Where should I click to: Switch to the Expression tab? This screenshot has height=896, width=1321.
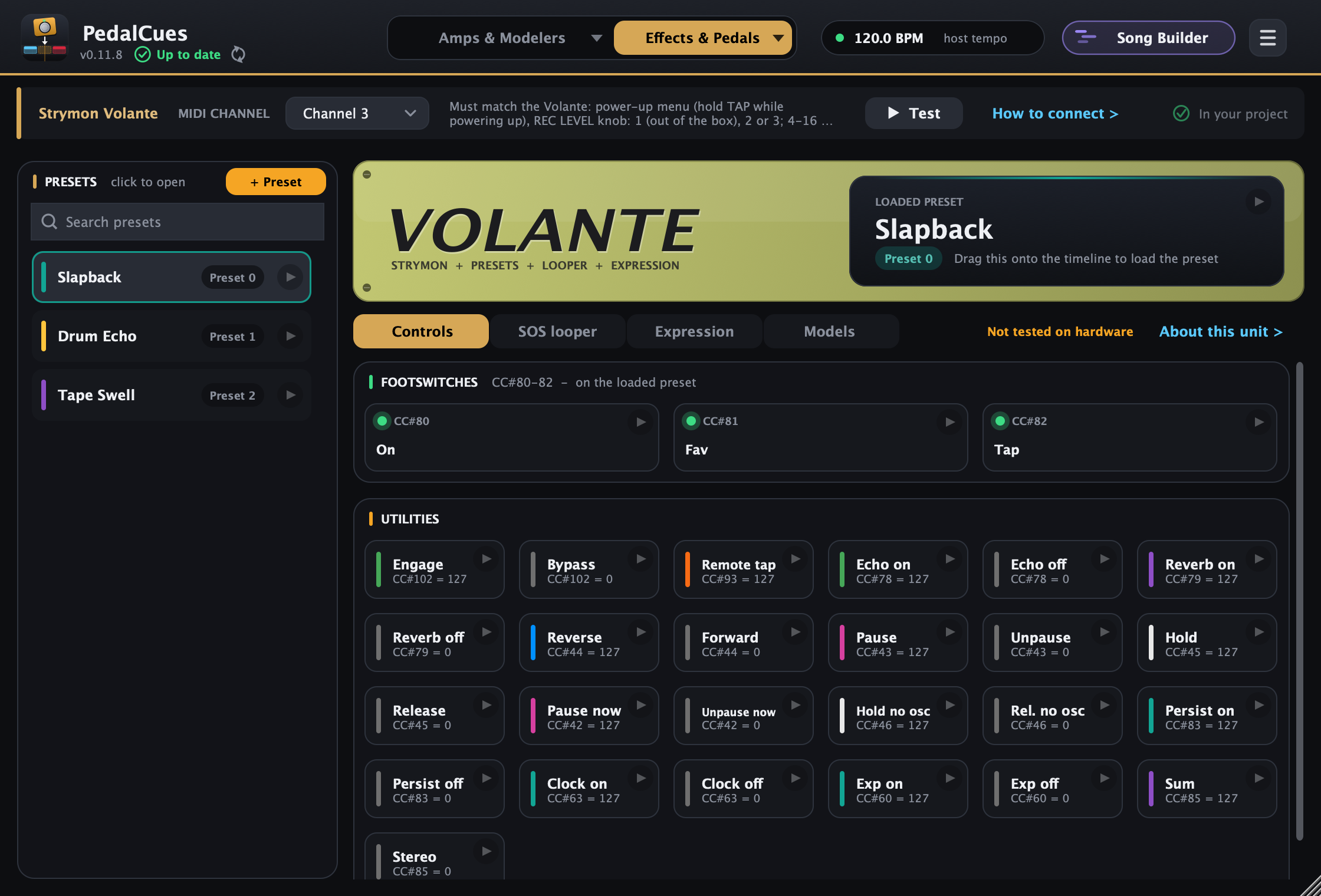point(694,331)
